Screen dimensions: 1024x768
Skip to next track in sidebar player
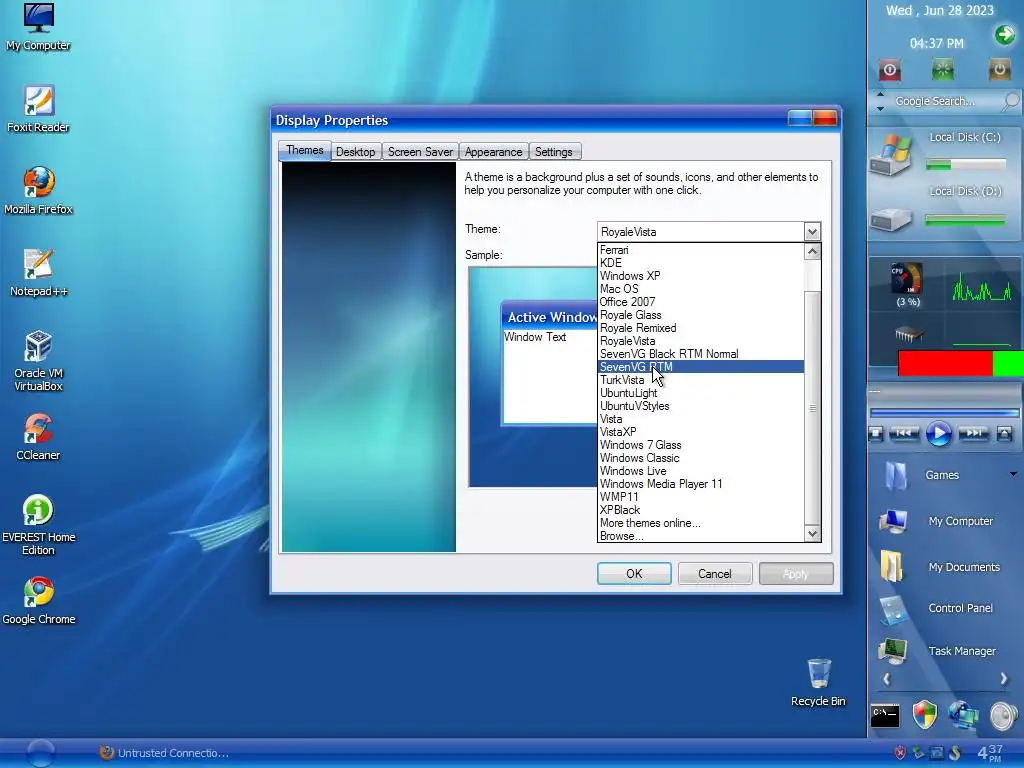[974, 434]
